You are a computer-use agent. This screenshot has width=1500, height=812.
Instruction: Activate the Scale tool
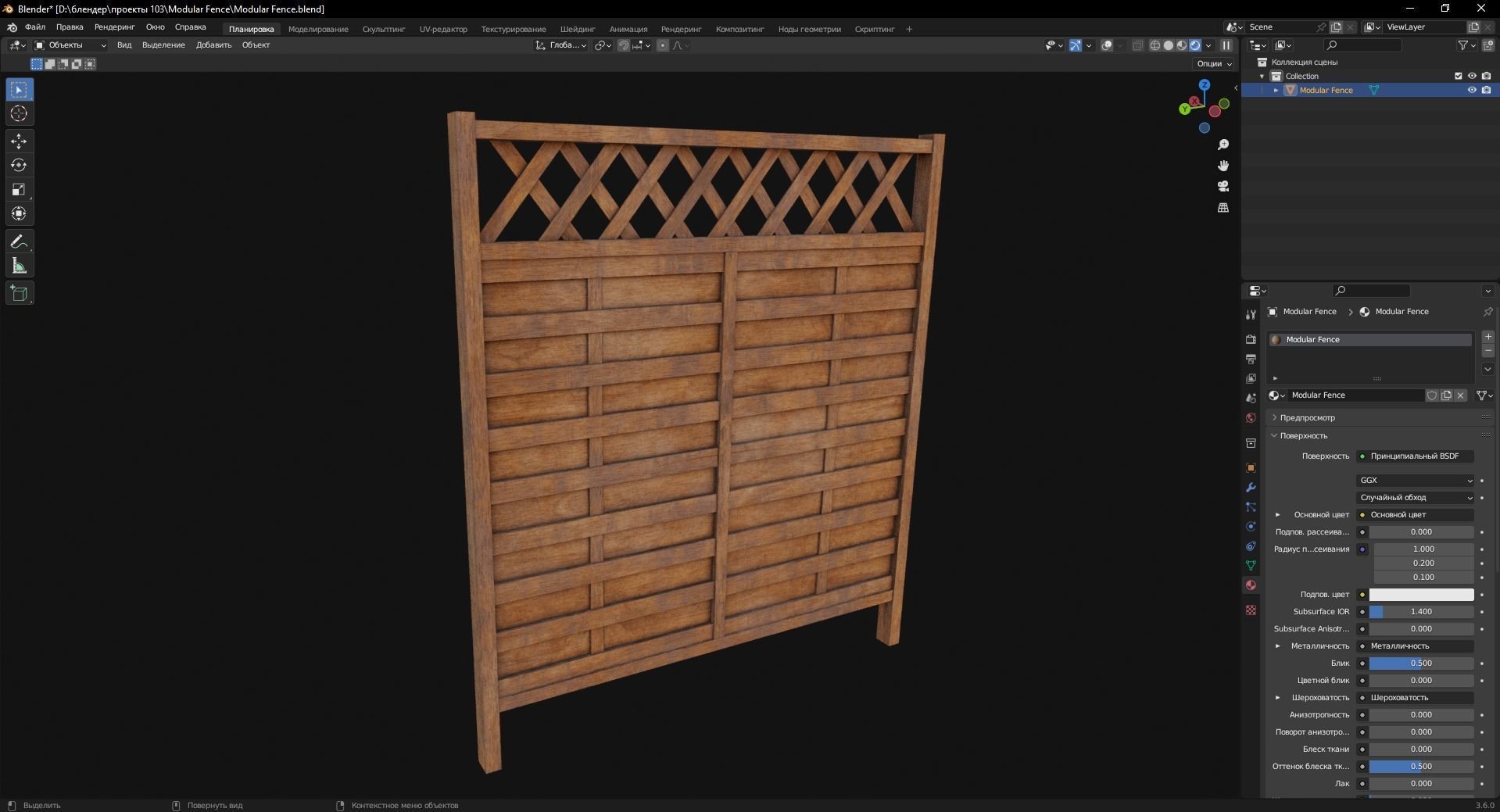click(x=19, y=190)
